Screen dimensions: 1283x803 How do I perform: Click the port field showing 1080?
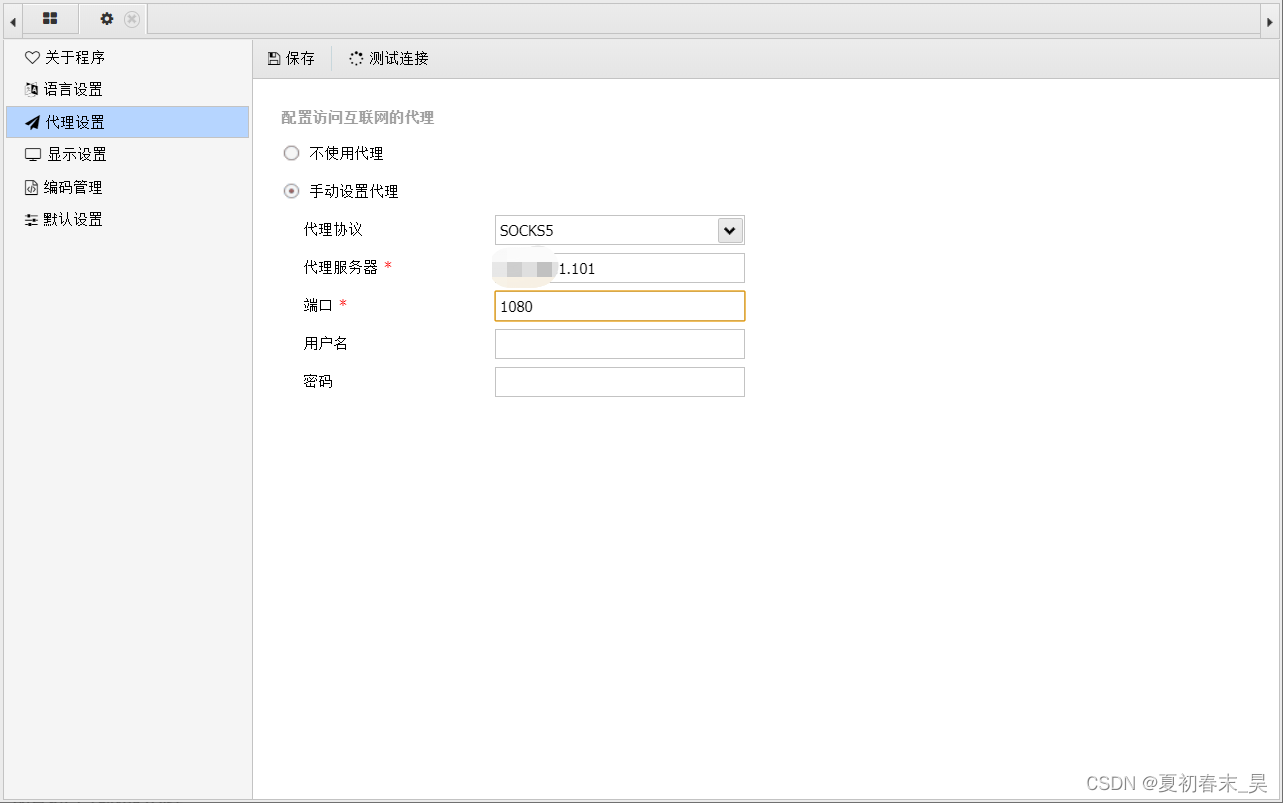tap(620, 306)
